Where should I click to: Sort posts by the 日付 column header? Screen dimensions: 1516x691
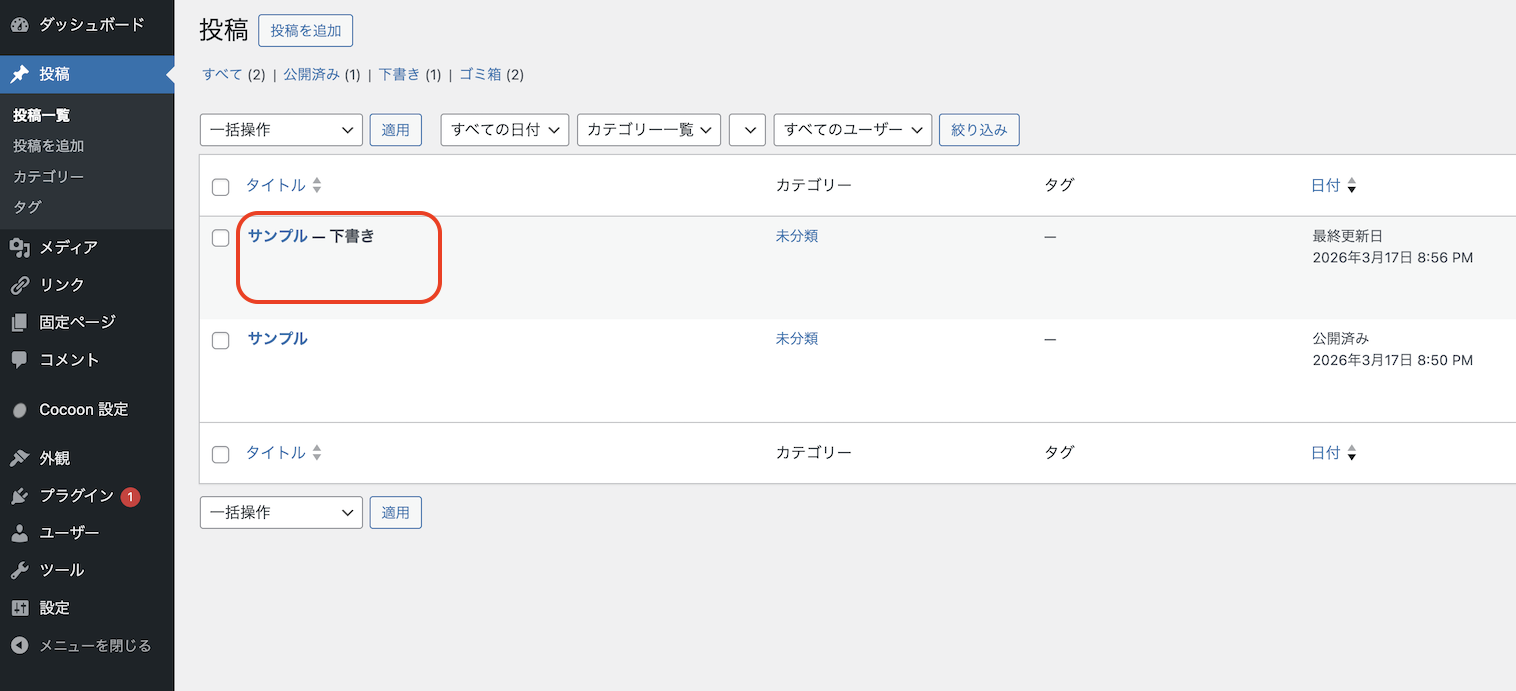click(1325, 186)
